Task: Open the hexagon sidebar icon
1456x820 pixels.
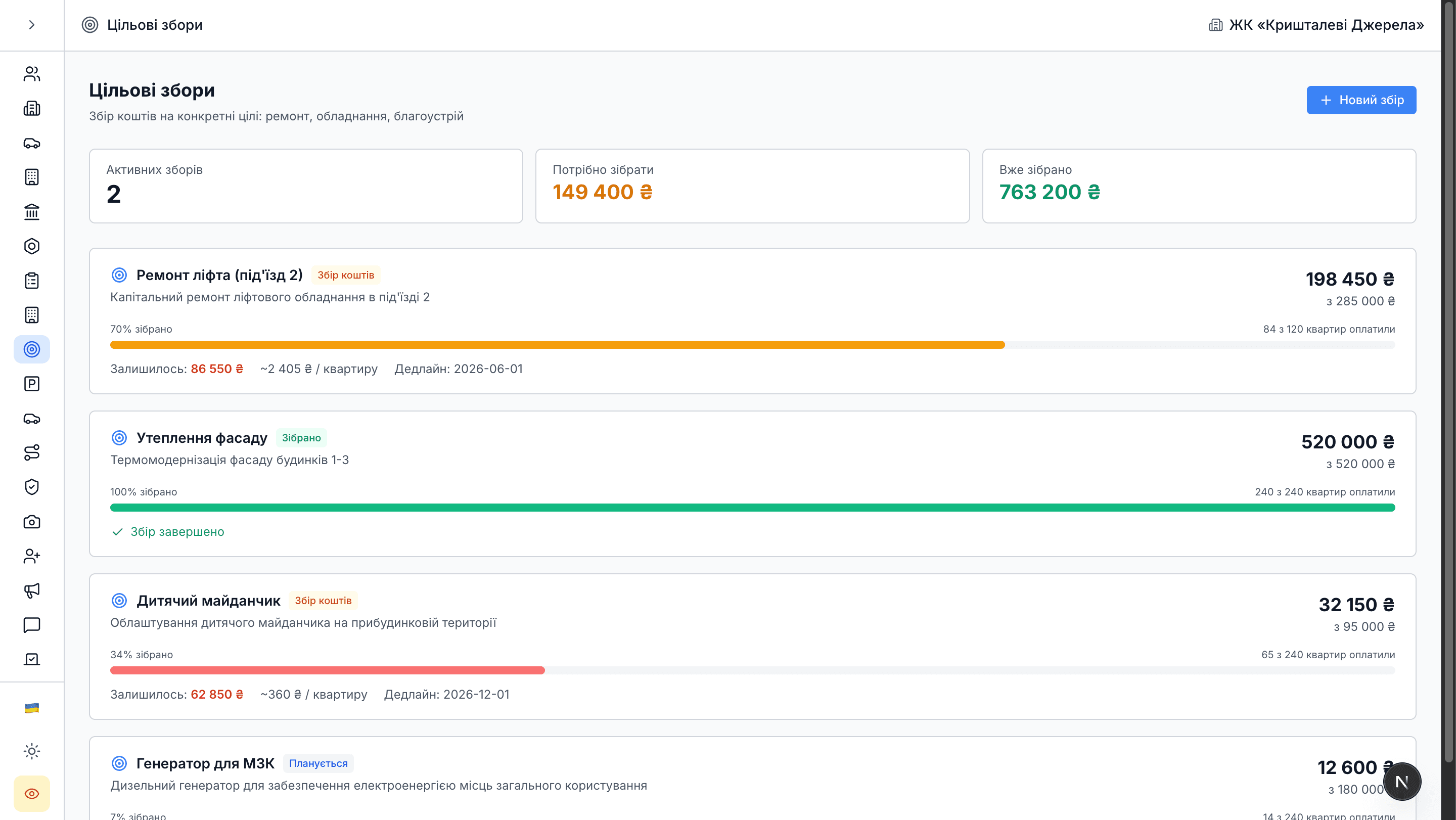Action: (x=32, y=246)
